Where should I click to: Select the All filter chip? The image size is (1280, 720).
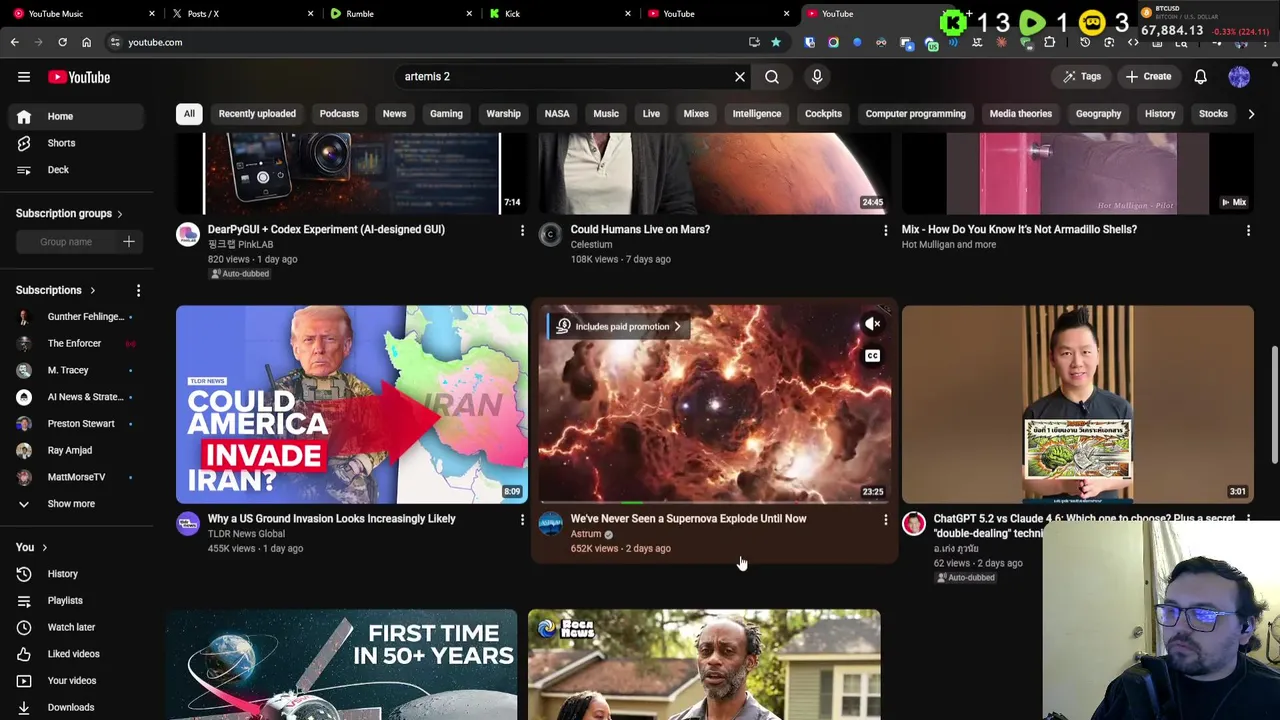point(189,114)
